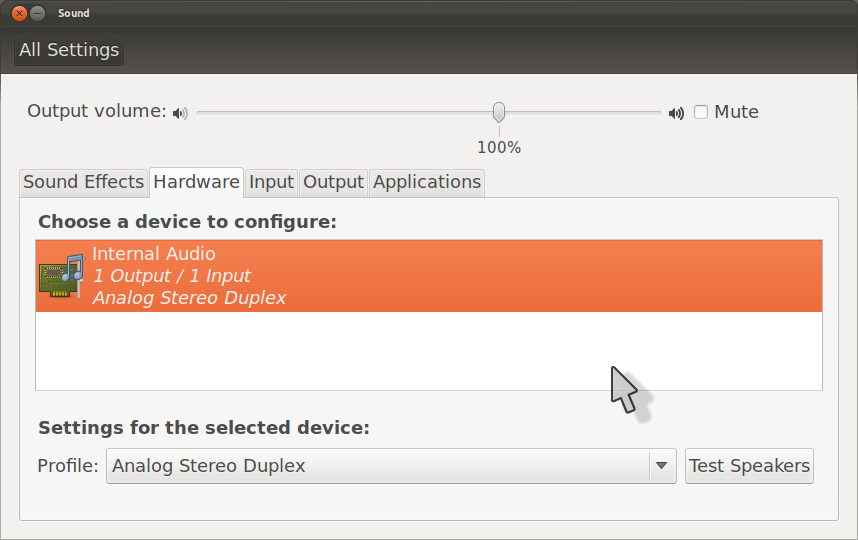Close the Sound window
The image size is (858, 540).
click(19, 13)
